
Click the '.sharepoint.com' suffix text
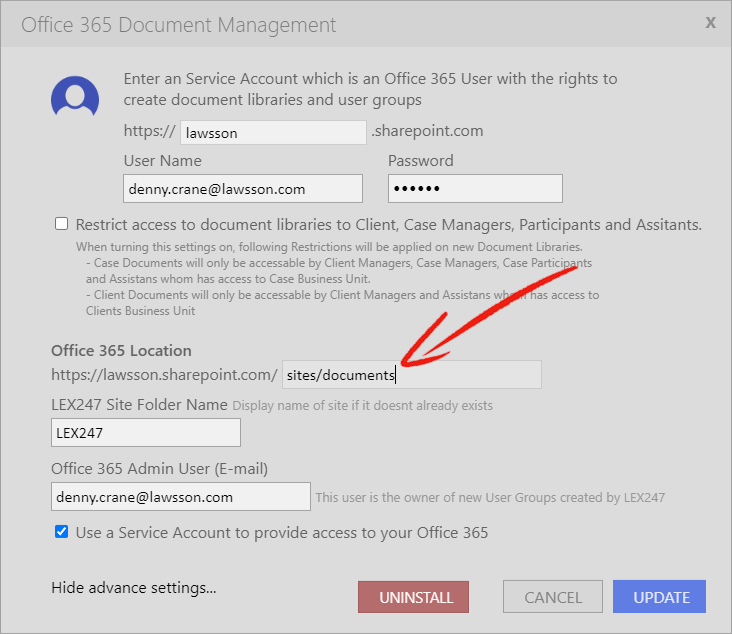427,131
